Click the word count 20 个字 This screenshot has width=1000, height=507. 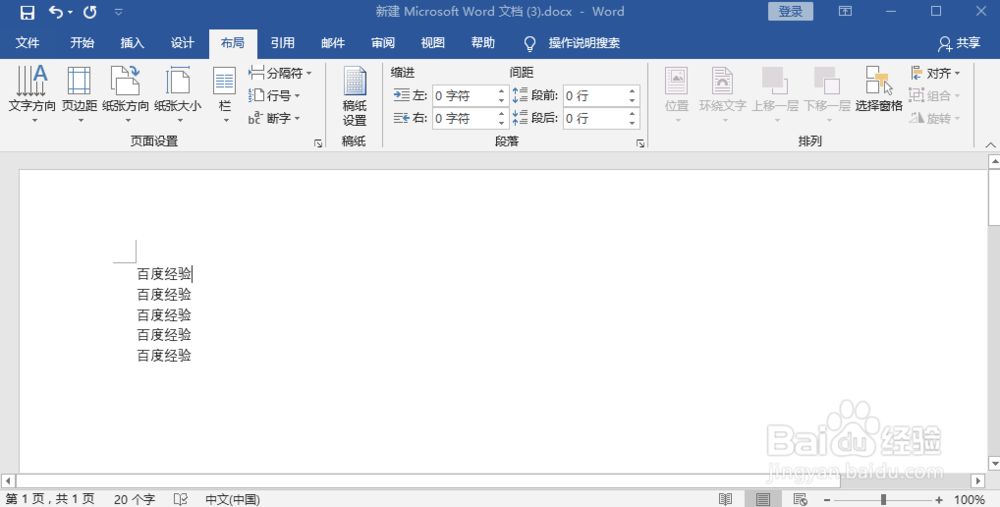point(135,499)
